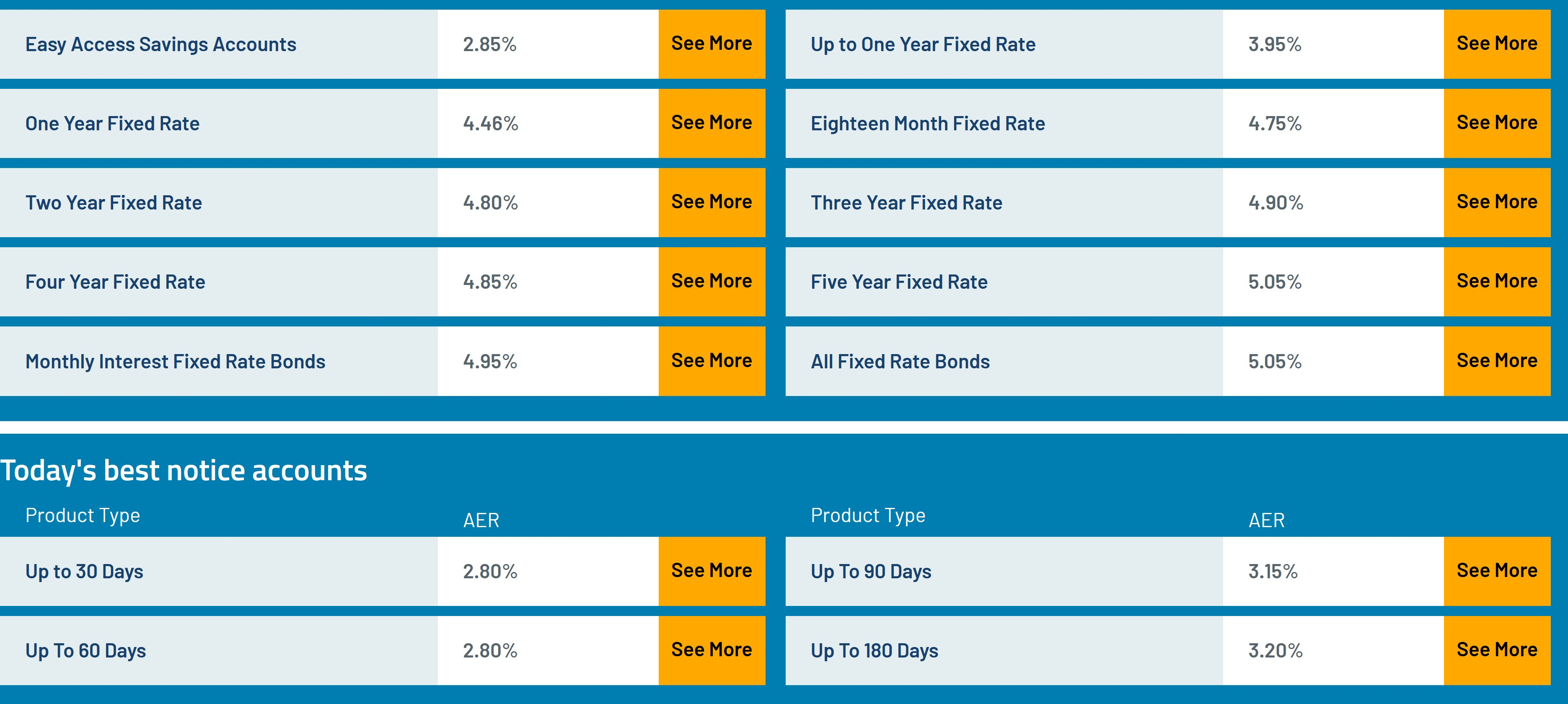This screenshot has height=704, width=1568.
Task: Click the Five Year Fixed Rate label
Action: (x=898, y=282)
